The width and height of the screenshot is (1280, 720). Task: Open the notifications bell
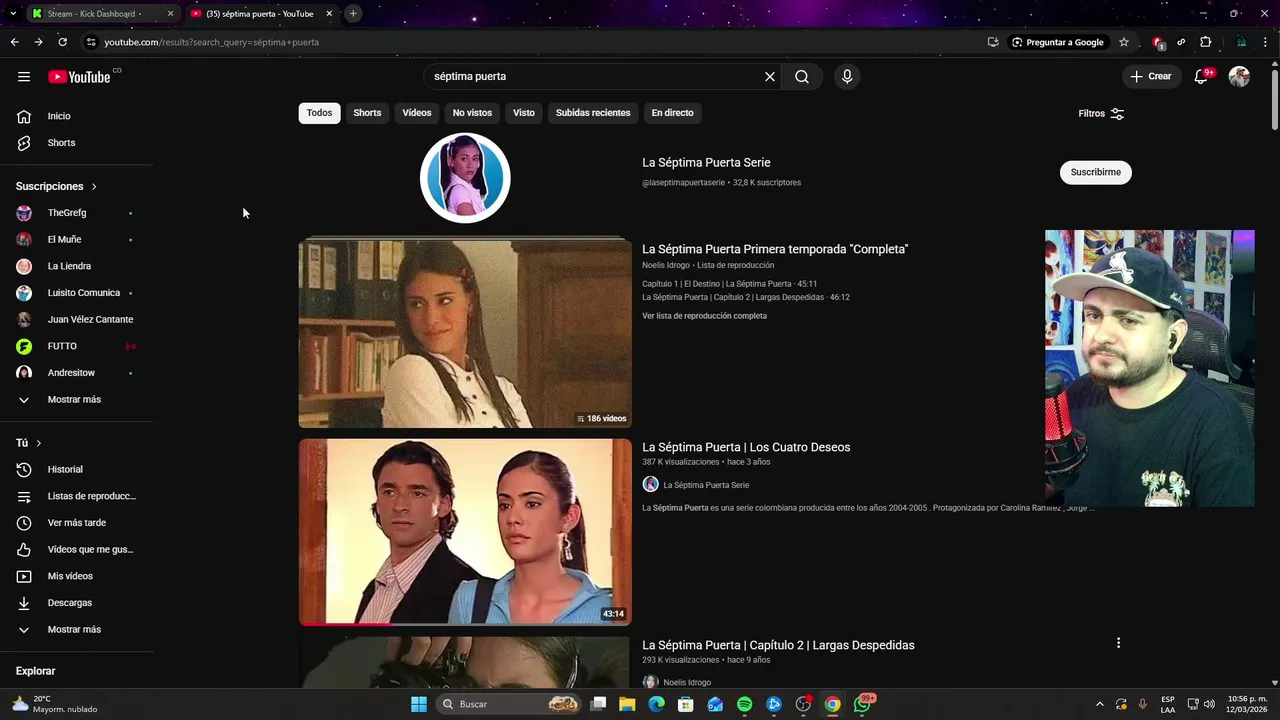[1202, 77]
